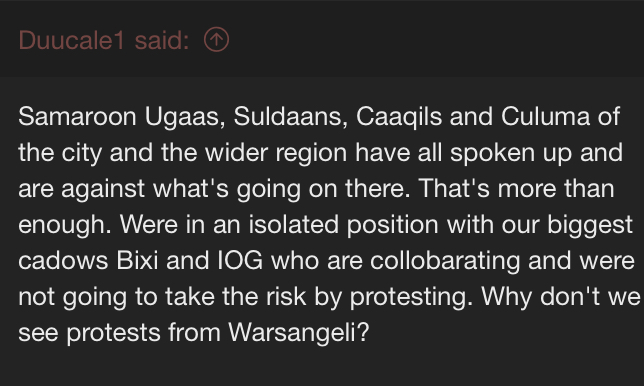Click the word 'Caaqils' in first line
The image size is (644, 386).
click(399, 116)
